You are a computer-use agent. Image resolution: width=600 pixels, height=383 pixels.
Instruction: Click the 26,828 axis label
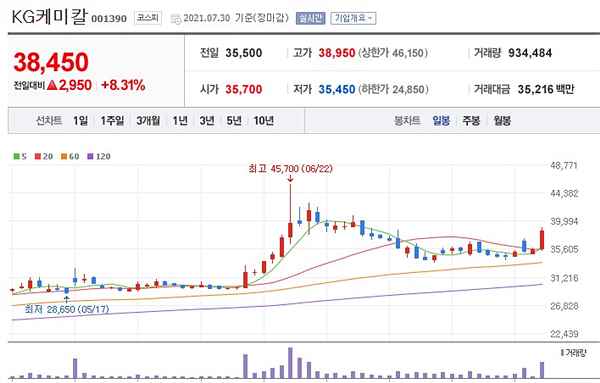point(564,306)
